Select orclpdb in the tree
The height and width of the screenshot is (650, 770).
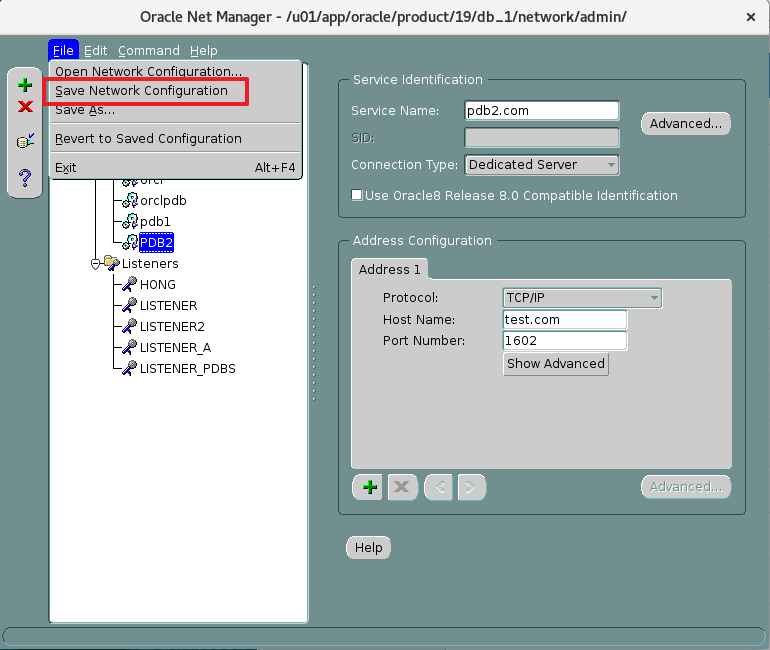pos(163,200)
